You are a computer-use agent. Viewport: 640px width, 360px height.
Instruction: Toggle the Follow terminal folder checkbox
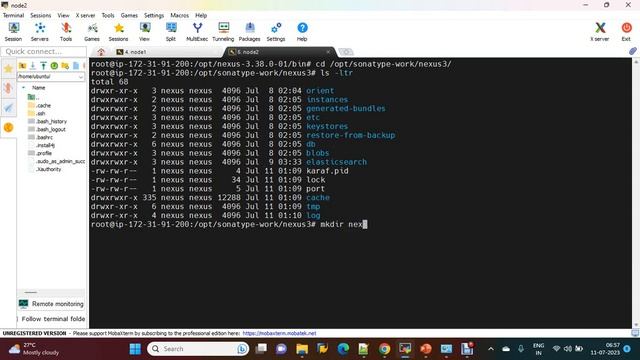coord(18,319)
